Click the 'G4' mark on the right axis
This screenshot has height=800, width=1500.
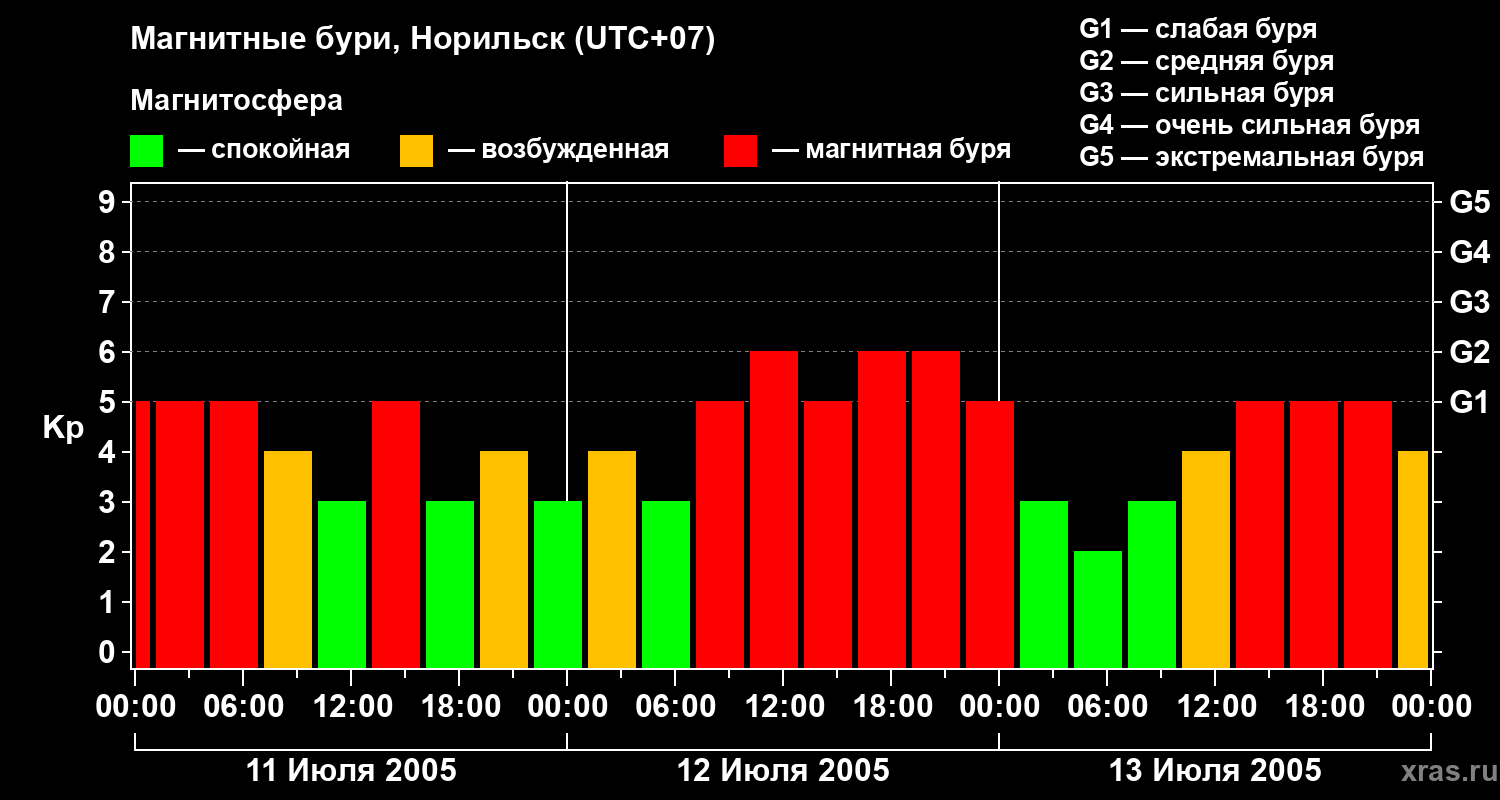coord(1469,252)
